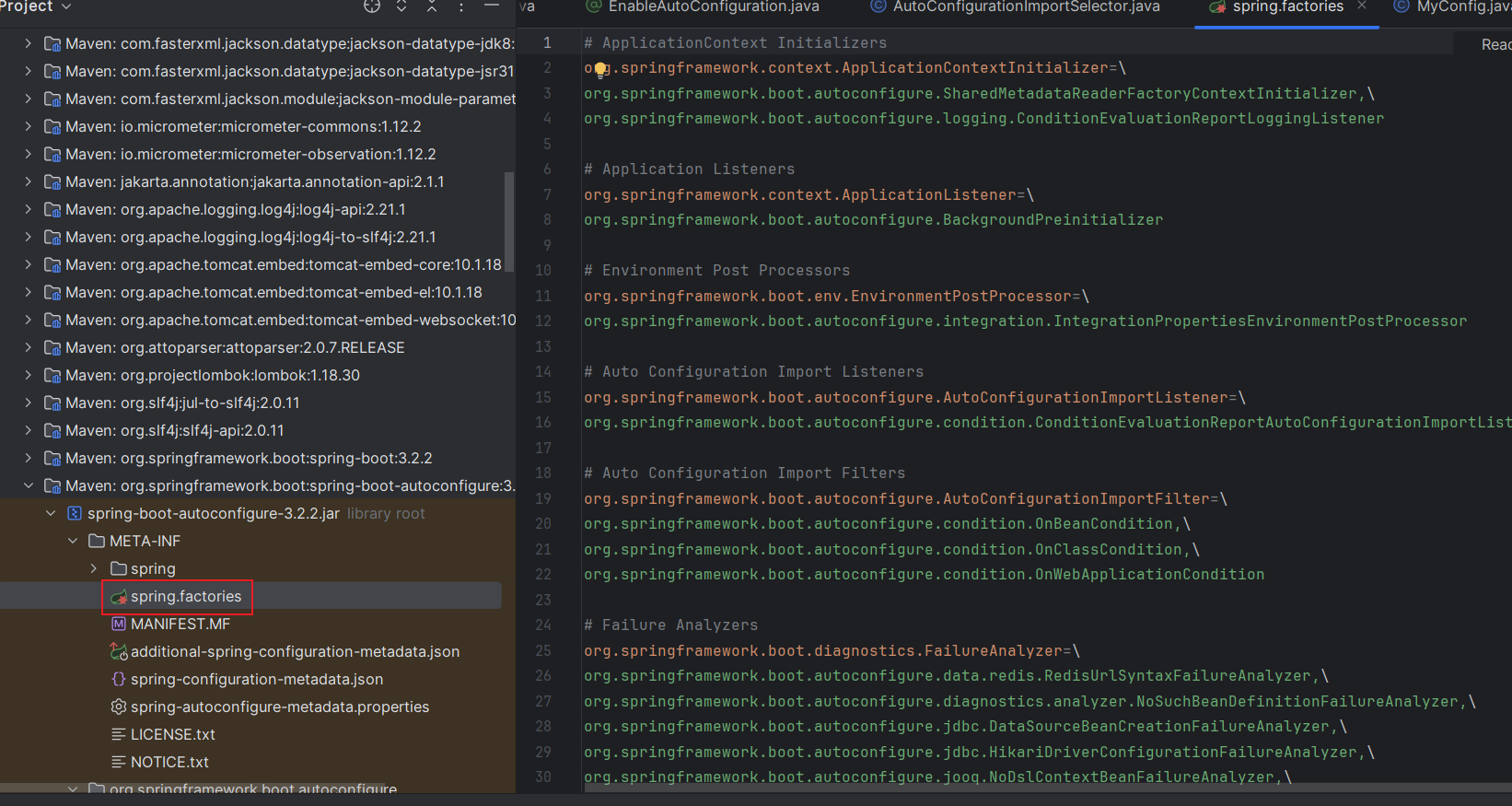Select Maven tomcat-embed-el:10.1.18 row
1512x806 pixels.
click(x=250, y=292)
